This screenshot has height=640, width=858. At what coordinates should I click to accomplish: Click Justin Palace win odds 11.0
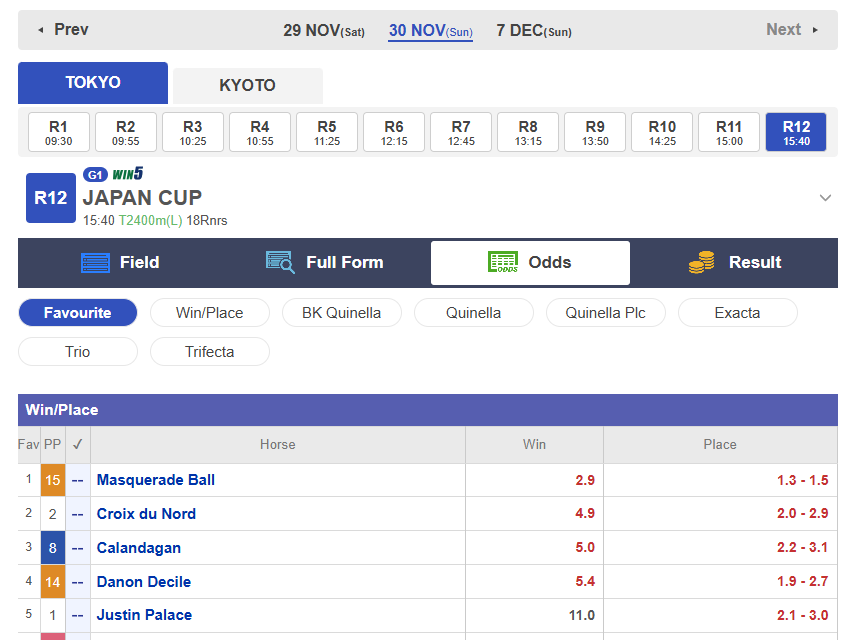[582, 615]
